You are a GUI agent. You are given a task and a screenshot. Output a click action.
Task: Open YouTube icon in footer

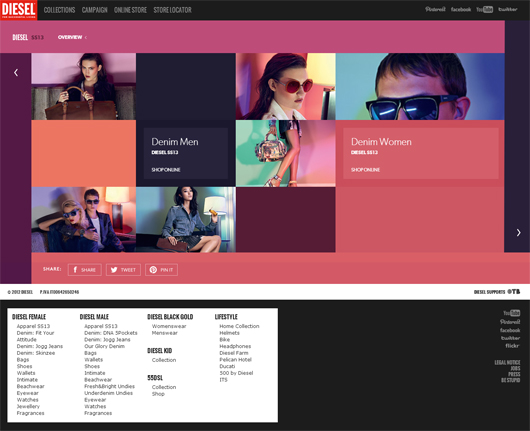511,313
